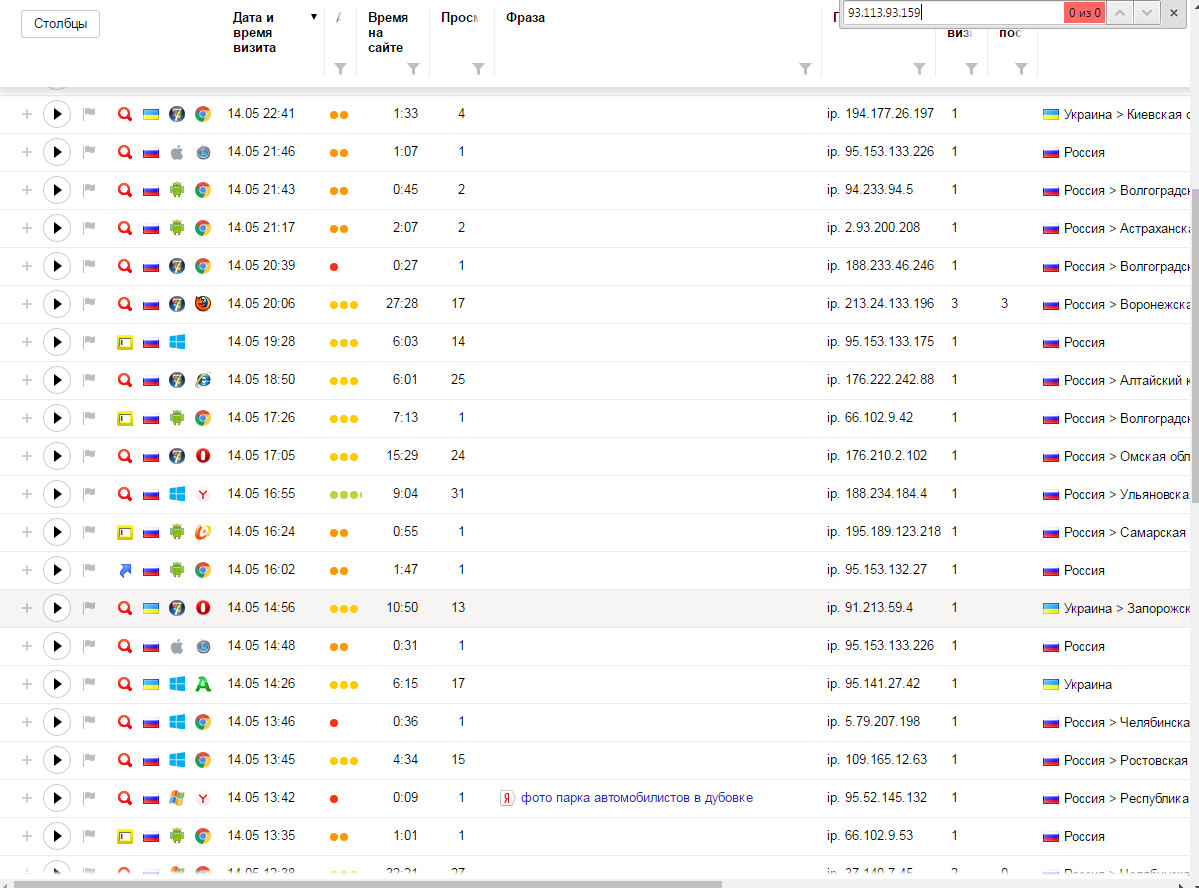Go to previous find result
The width and height of the screenshot is (1199, 888).
(1119, 12)
